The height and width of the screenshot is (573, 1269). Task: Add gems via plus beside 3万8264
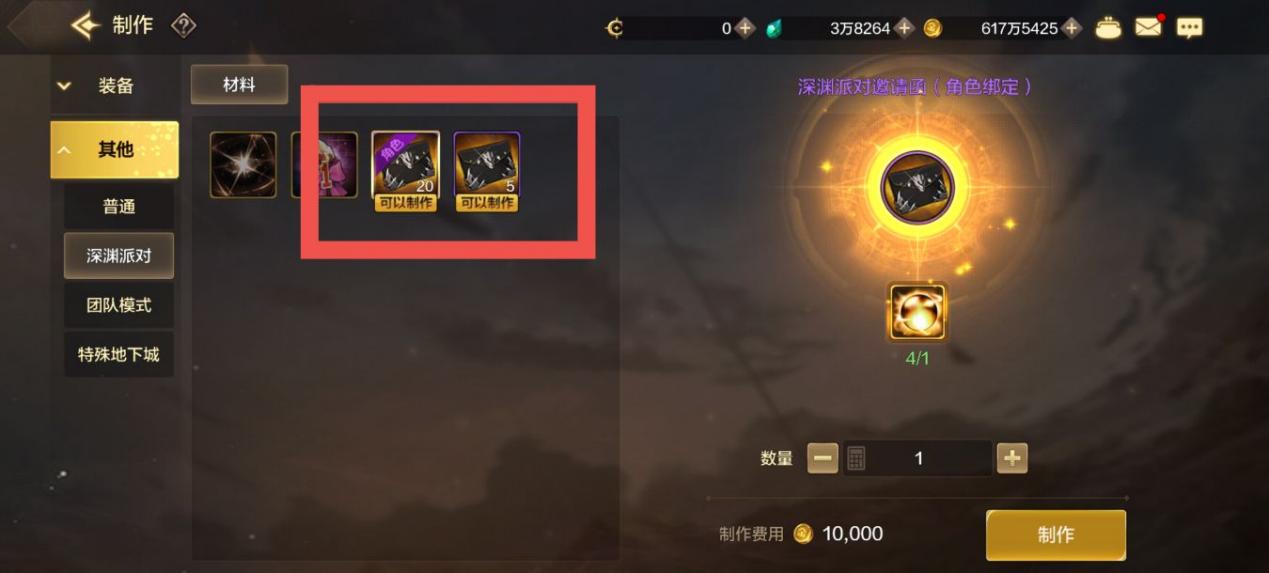(x=904, y=28)
